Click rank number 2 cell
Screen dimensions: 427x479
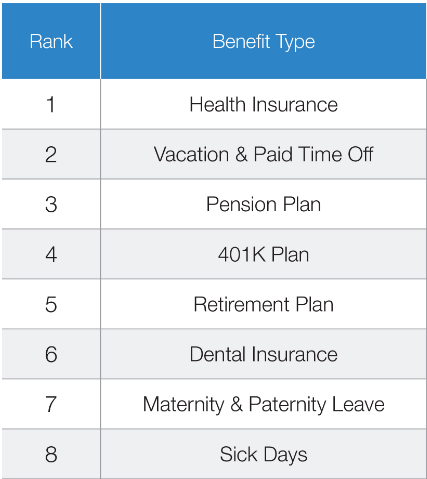point(51,154)
